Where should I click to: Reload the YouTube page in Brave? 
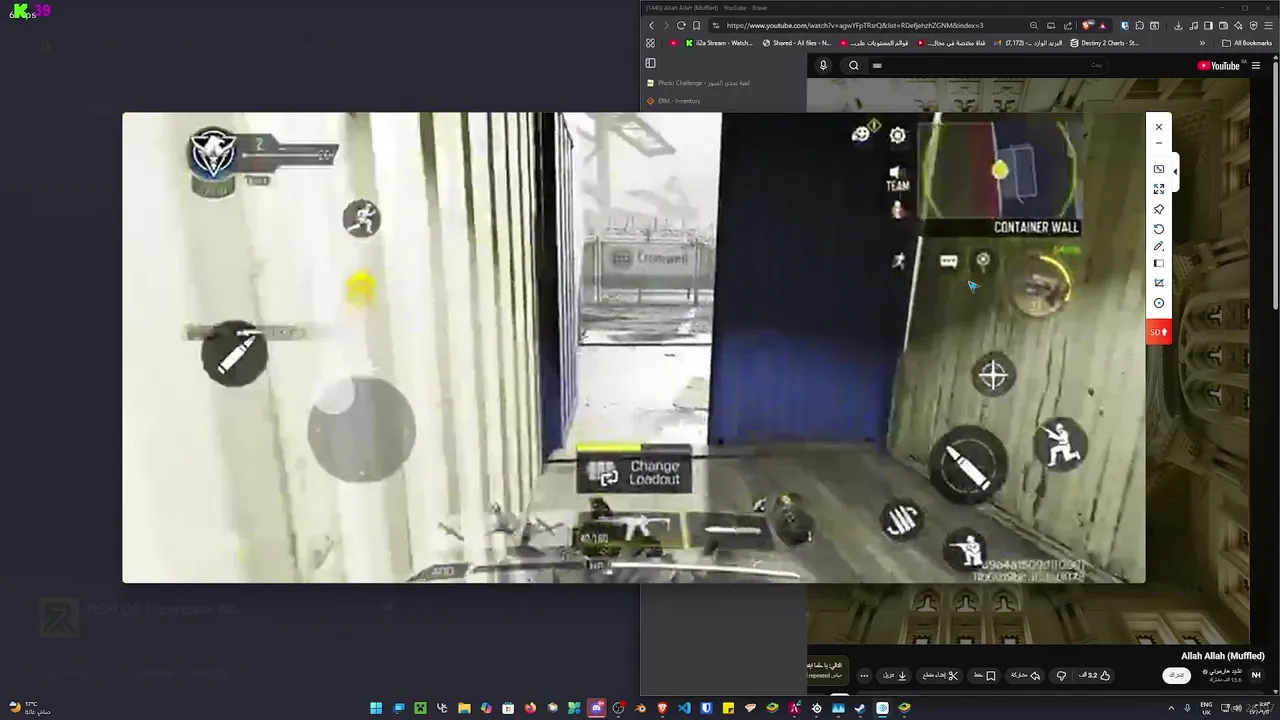681,25
